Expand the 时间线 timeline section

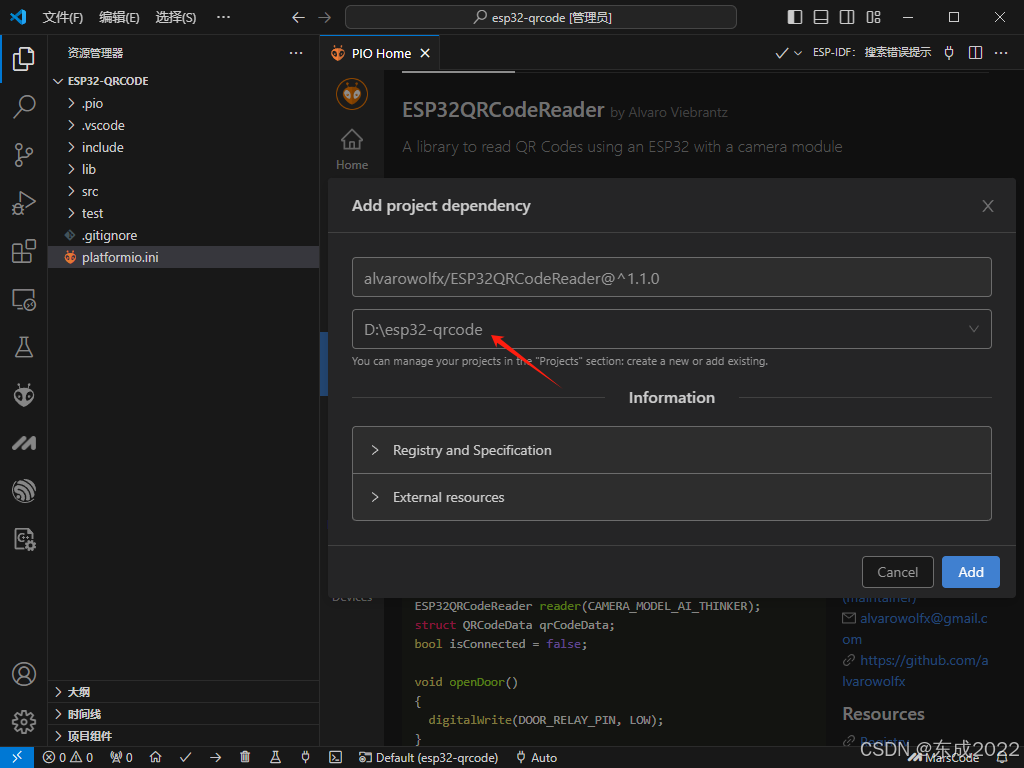[183, 714]
